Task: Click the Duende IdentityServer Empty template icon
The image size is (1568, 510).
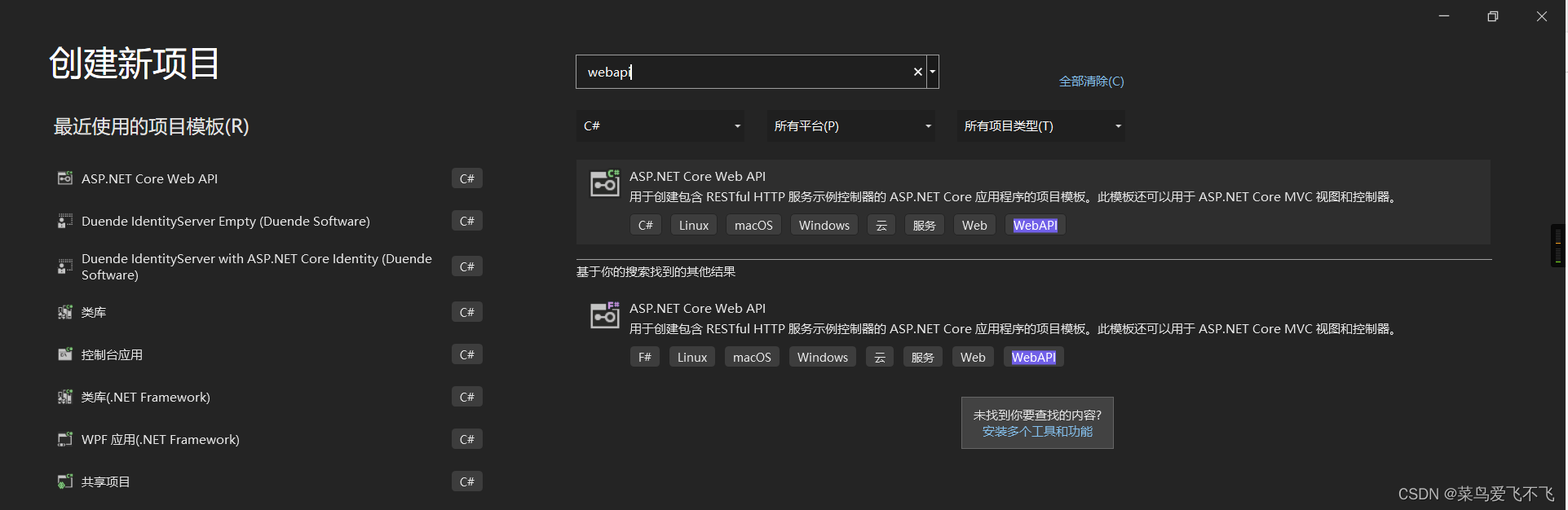Action: coord(65,221)
